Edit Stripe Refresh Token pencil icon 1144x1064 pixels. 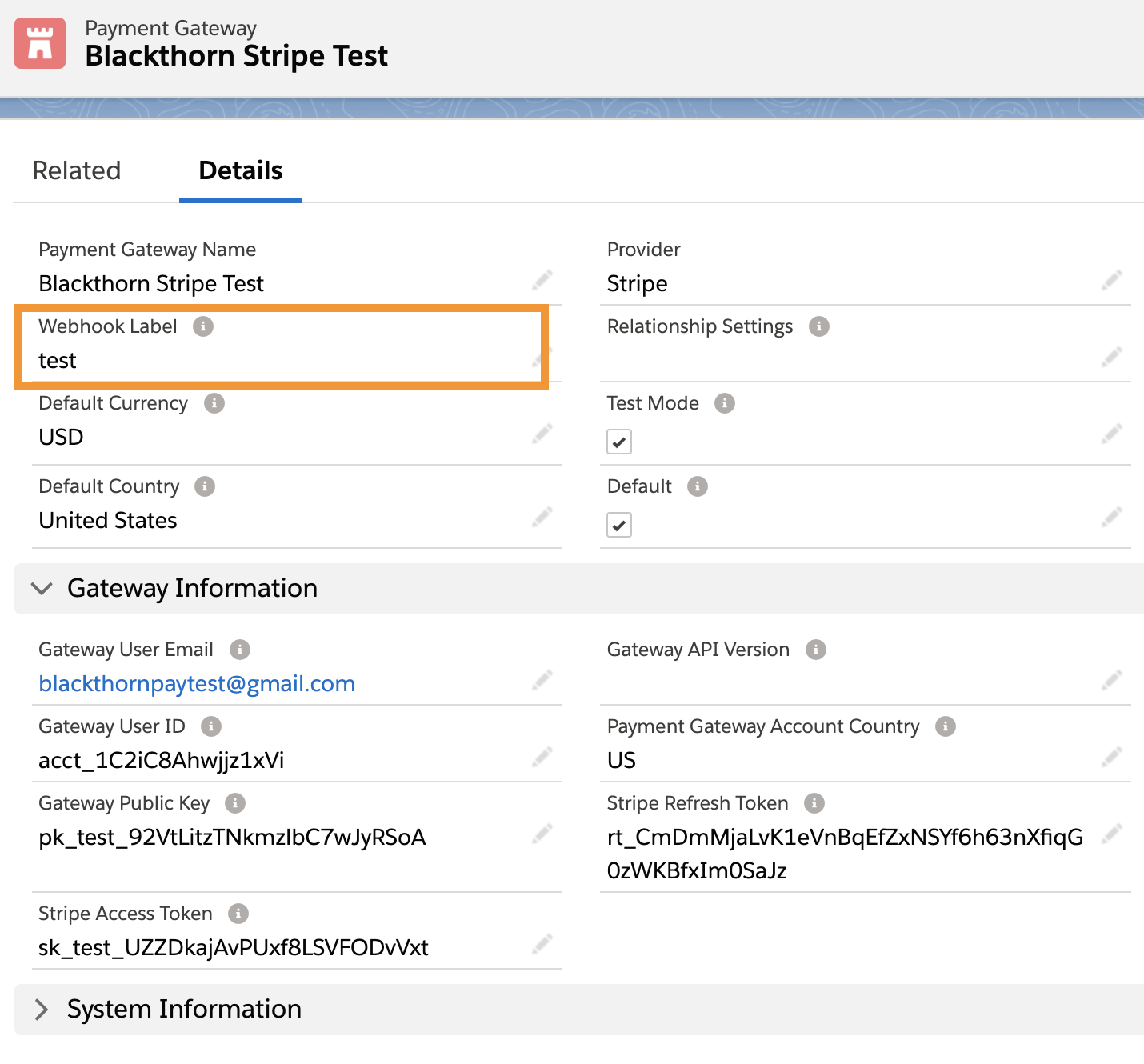pyautogui.click(x=1112, y=834)
